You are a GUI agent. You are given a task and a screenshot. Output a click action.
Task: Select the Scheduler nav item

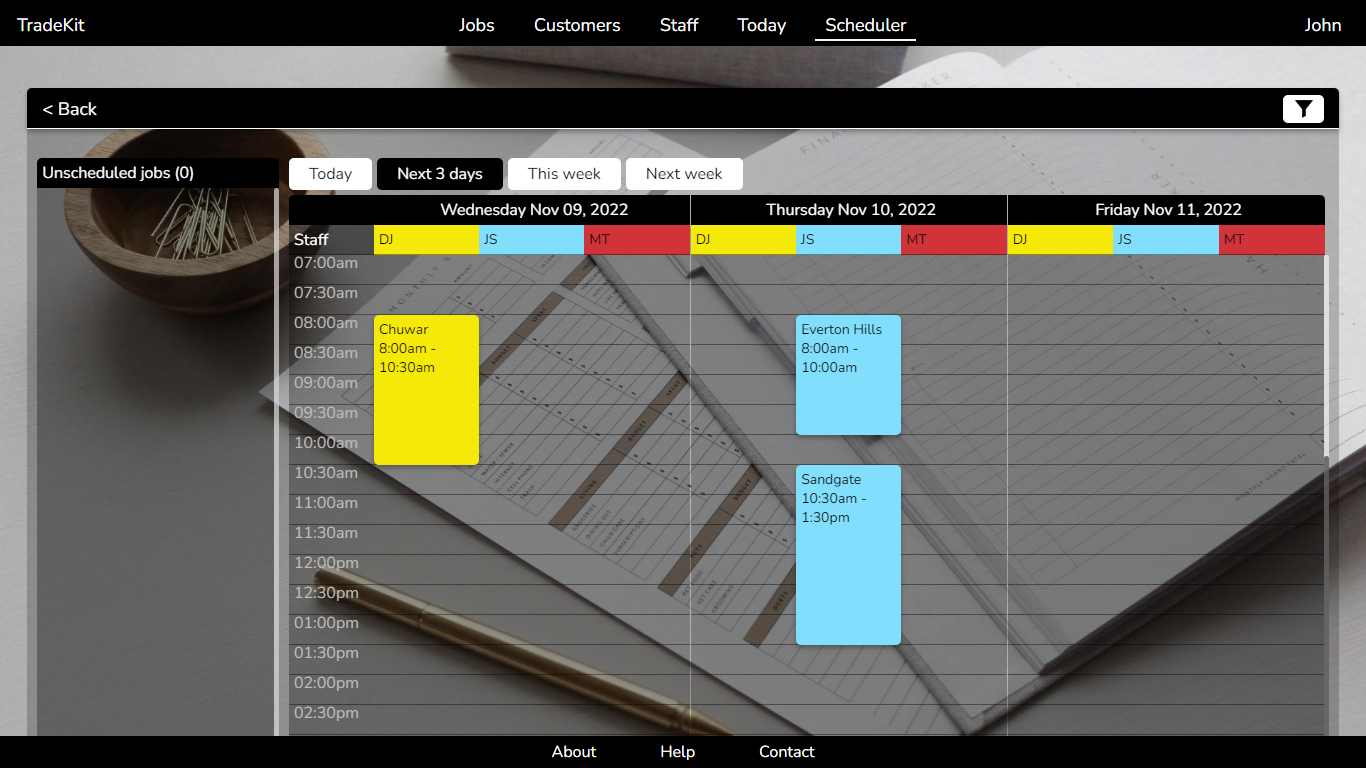click(866, 25)
